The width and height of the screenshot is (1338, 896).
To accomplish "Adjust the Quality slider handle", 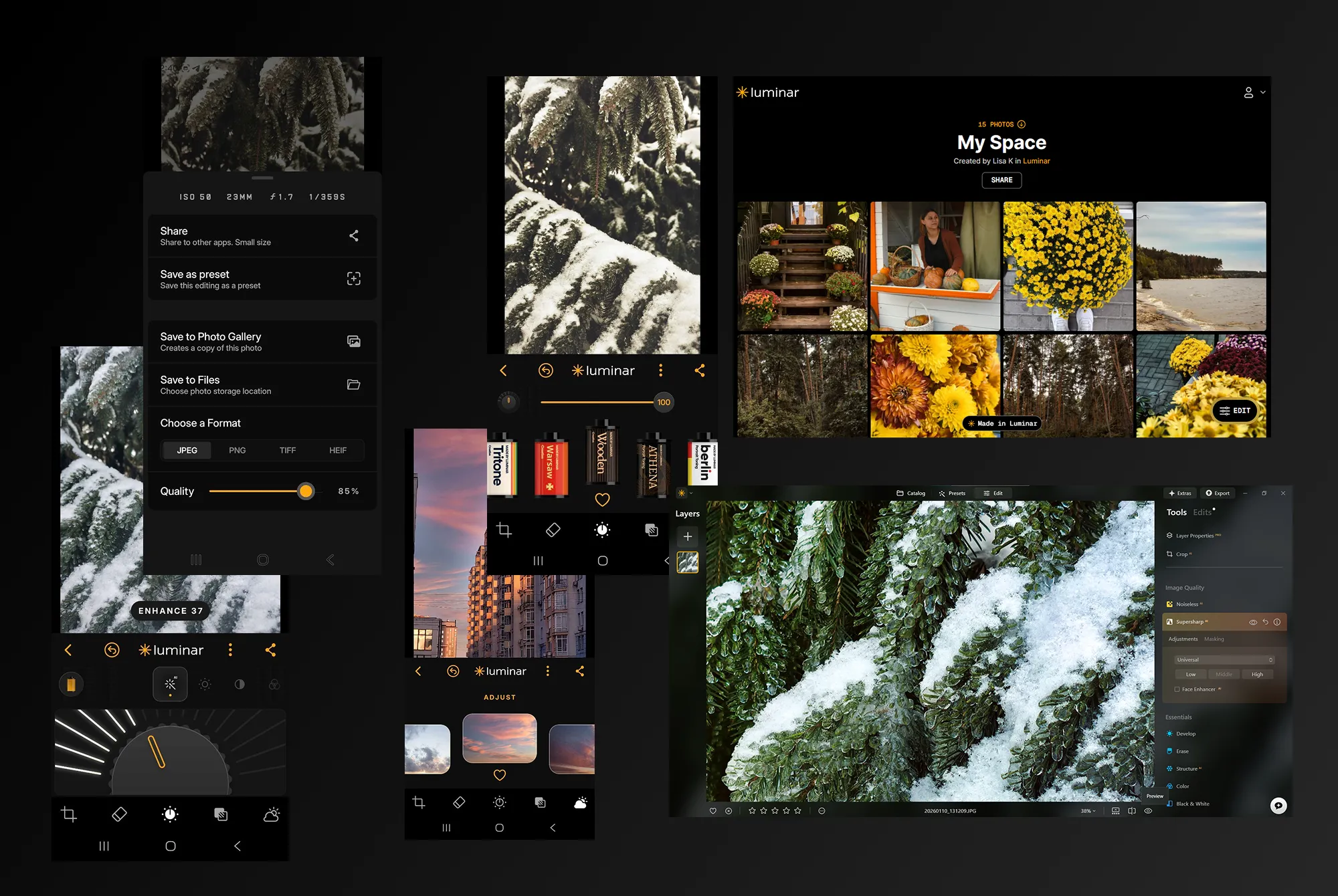I will click(306, 491).
